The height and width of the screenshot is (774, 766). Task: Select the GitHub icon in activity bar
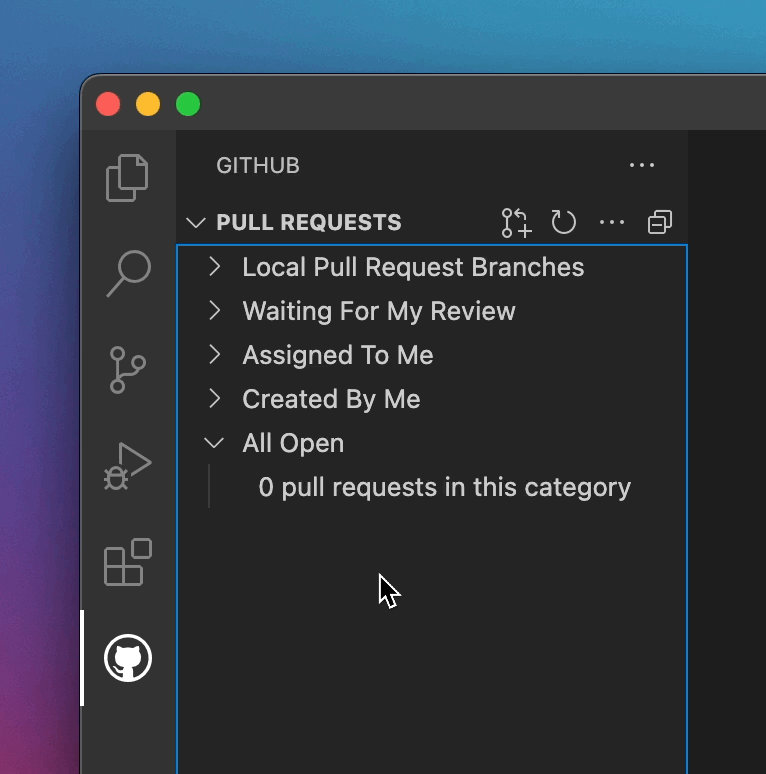pyautogui.click(x=128, y=658)
